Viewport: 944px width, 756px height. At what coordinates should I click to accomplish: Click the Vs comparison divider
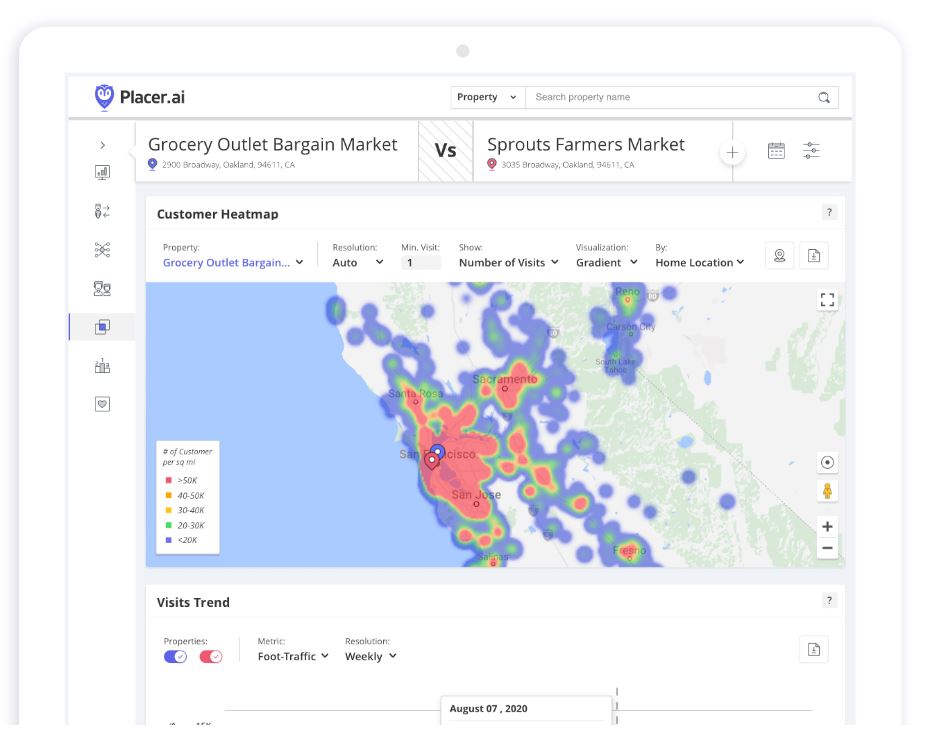click(x=446, y=150)
